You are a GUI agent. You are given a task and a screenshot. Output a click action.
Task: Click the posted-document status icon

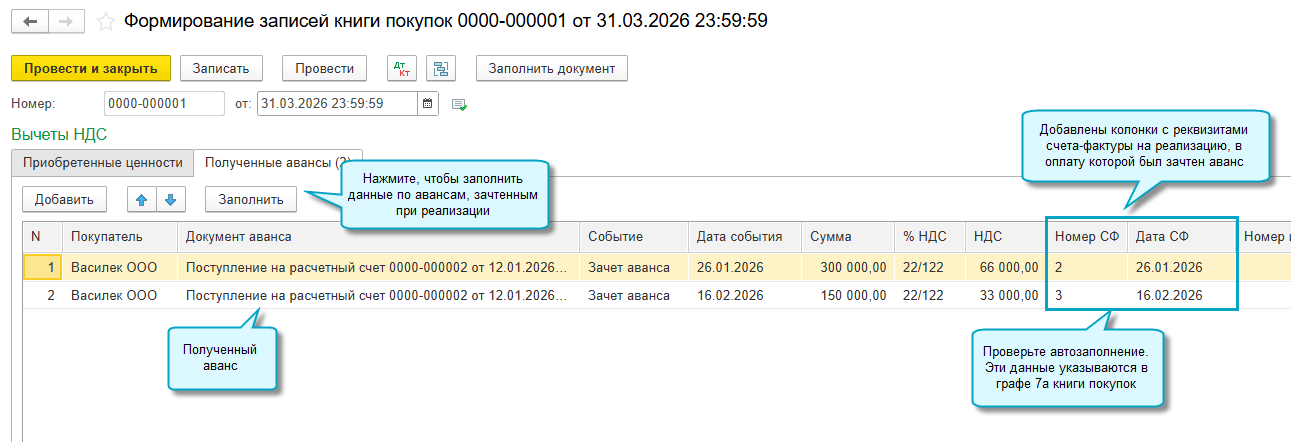tap(460, 104)
